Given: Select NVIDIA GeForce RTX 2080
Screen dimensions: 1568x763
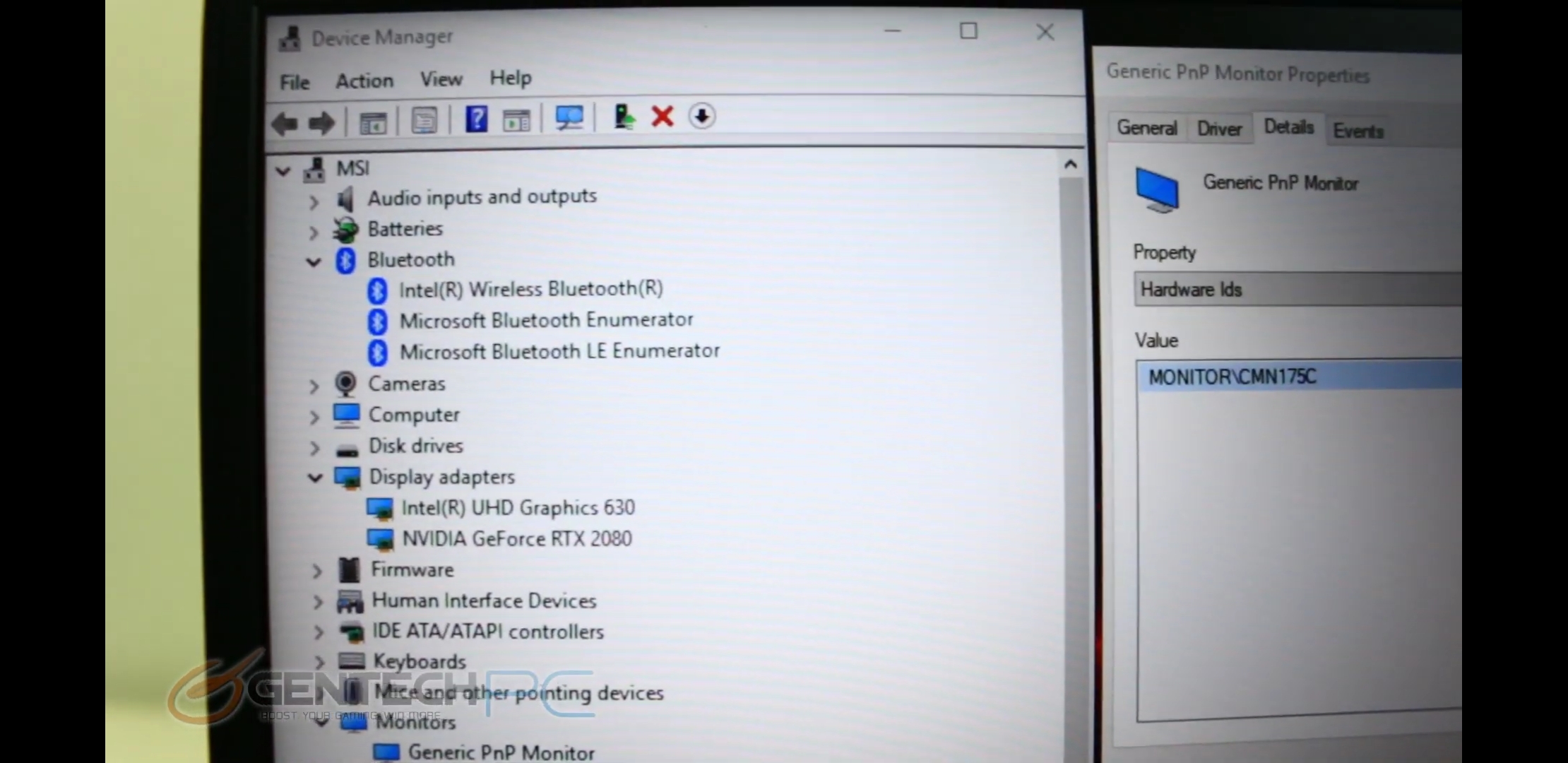Looking at the screenshot, I should [517, 539].
